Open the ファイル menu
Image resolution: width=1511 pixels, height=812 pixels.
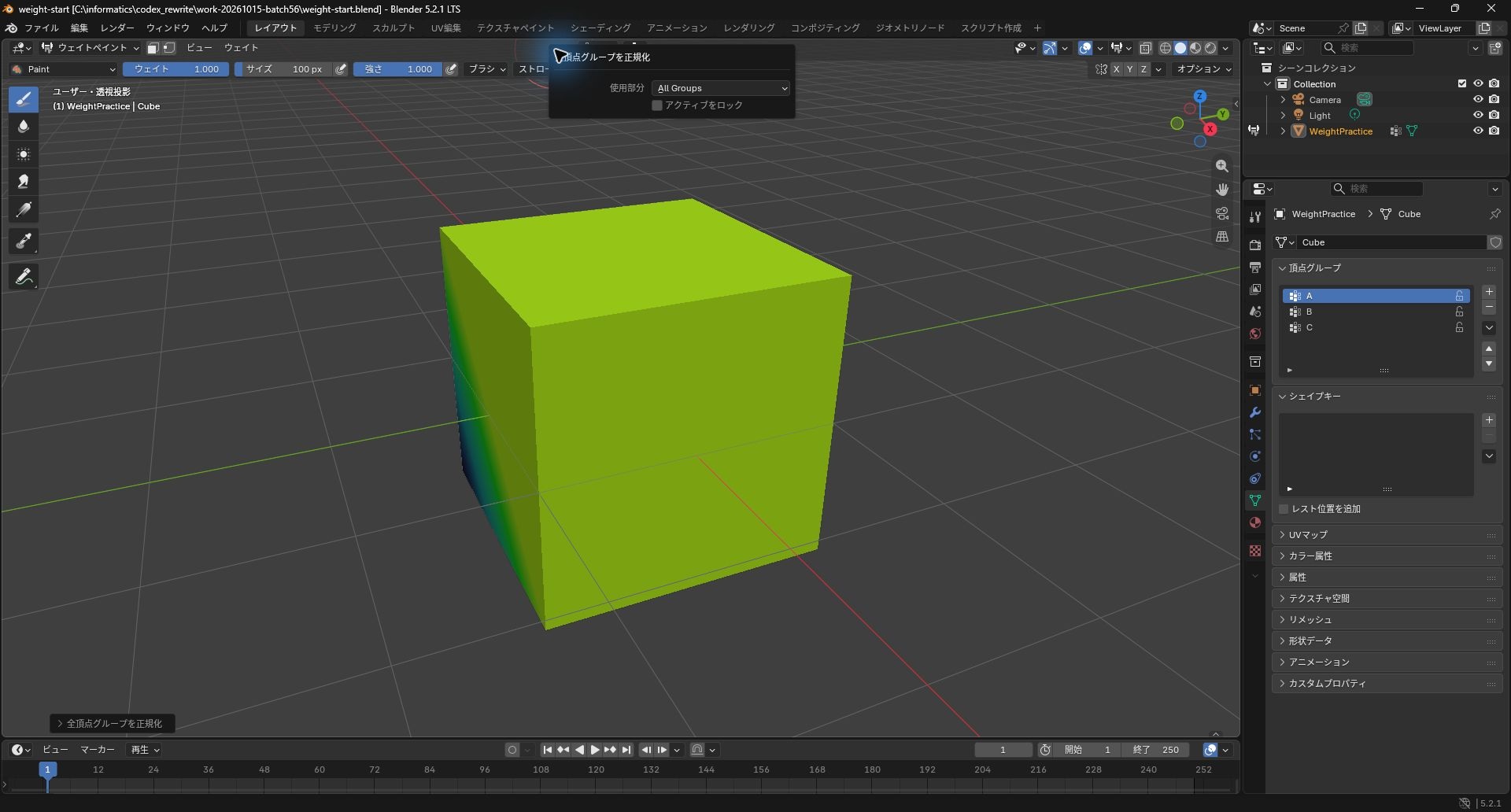pyautogui.click(x=42, y=28)
